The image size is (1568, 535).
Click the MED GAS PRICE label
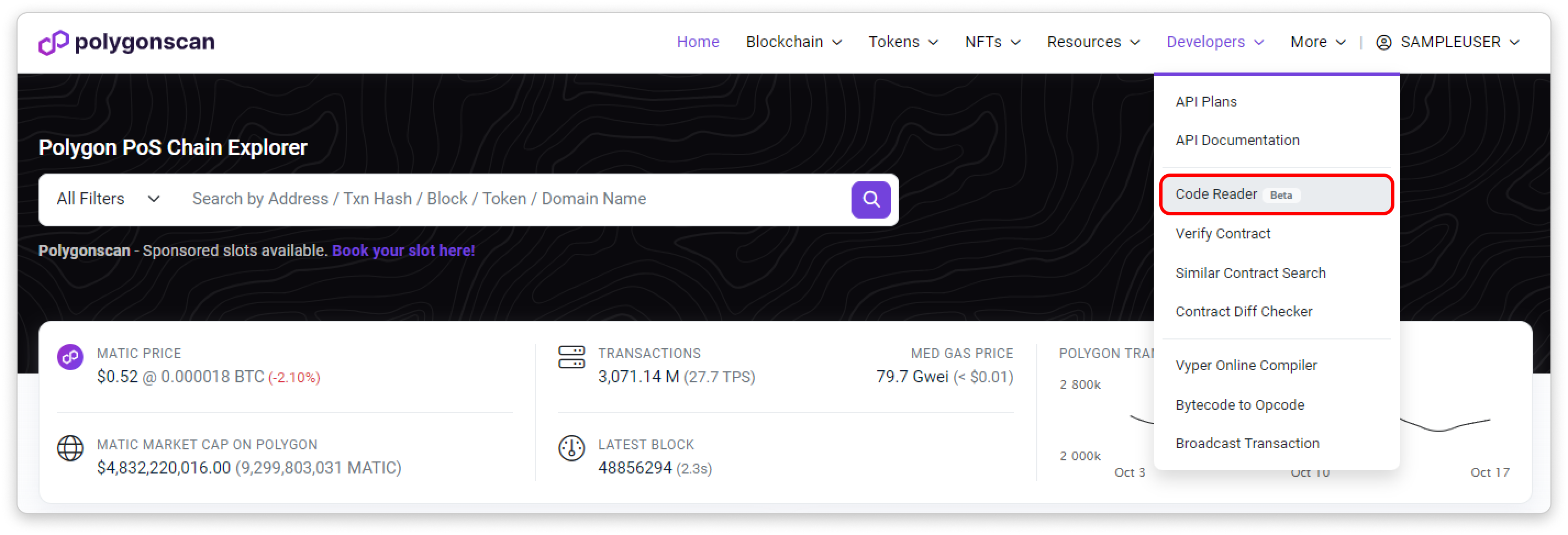[x=962, y=354]
